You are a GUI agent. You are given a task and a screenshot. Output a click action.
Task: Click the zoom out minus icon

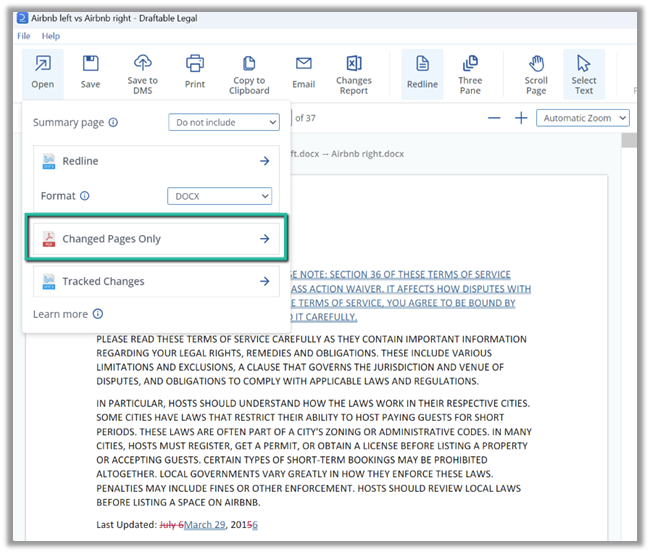pos(494,118)
